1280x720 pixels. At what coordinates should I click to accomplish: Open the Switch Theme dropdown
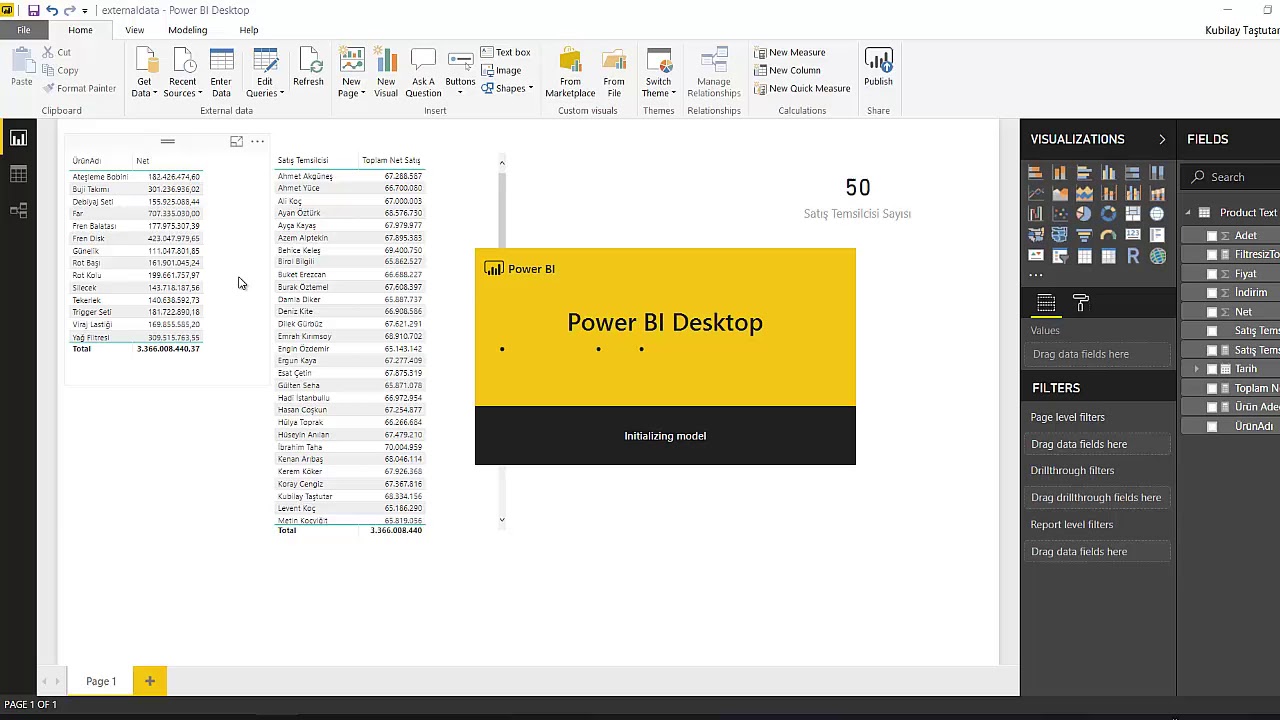click(x=659, y=87)
